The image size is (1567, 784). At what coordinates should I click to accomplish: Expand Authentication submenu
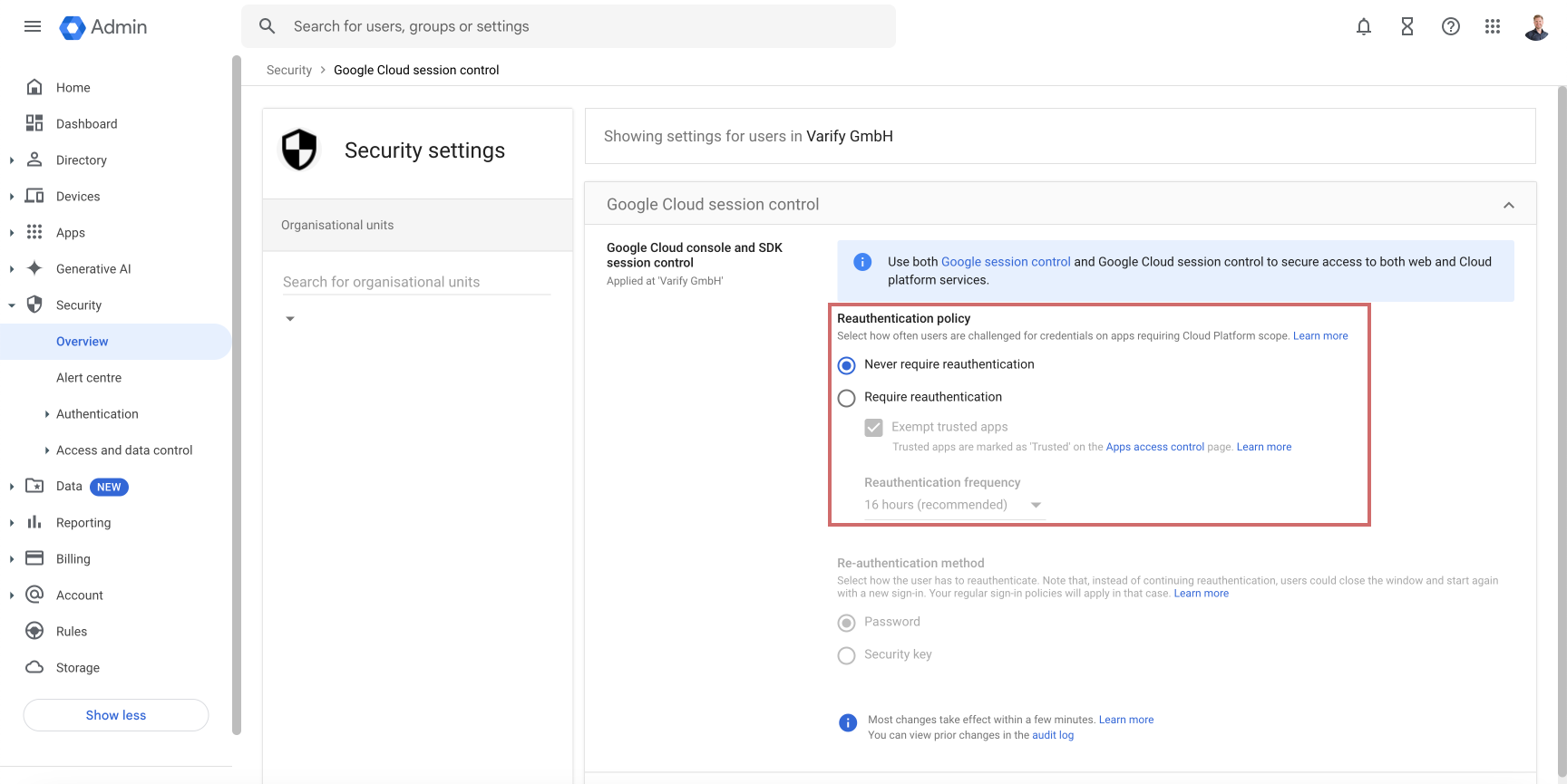tap(47, 414)
